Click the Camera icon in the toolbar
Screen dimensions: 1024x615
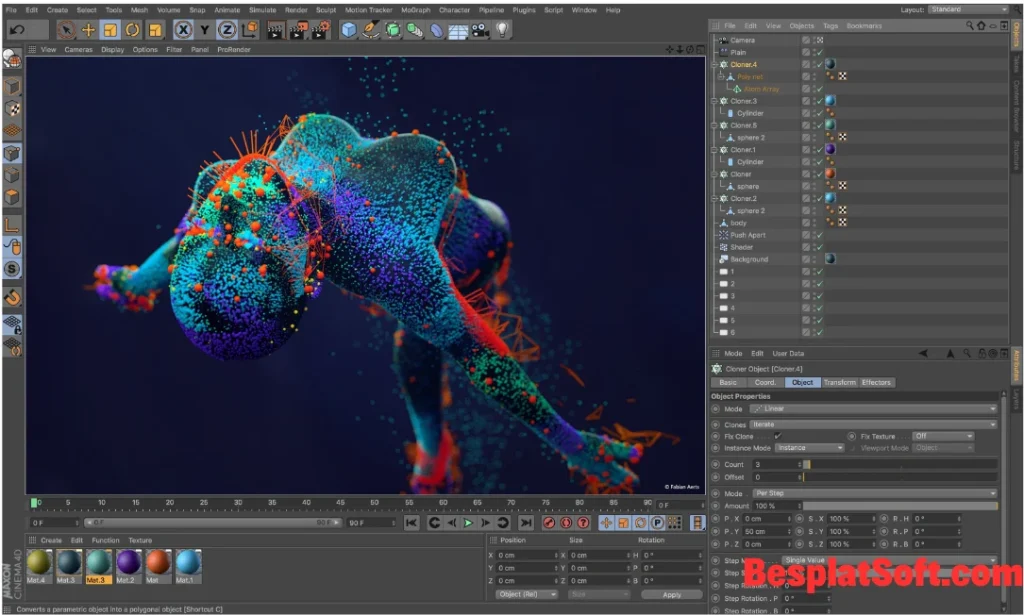(481, 29)
